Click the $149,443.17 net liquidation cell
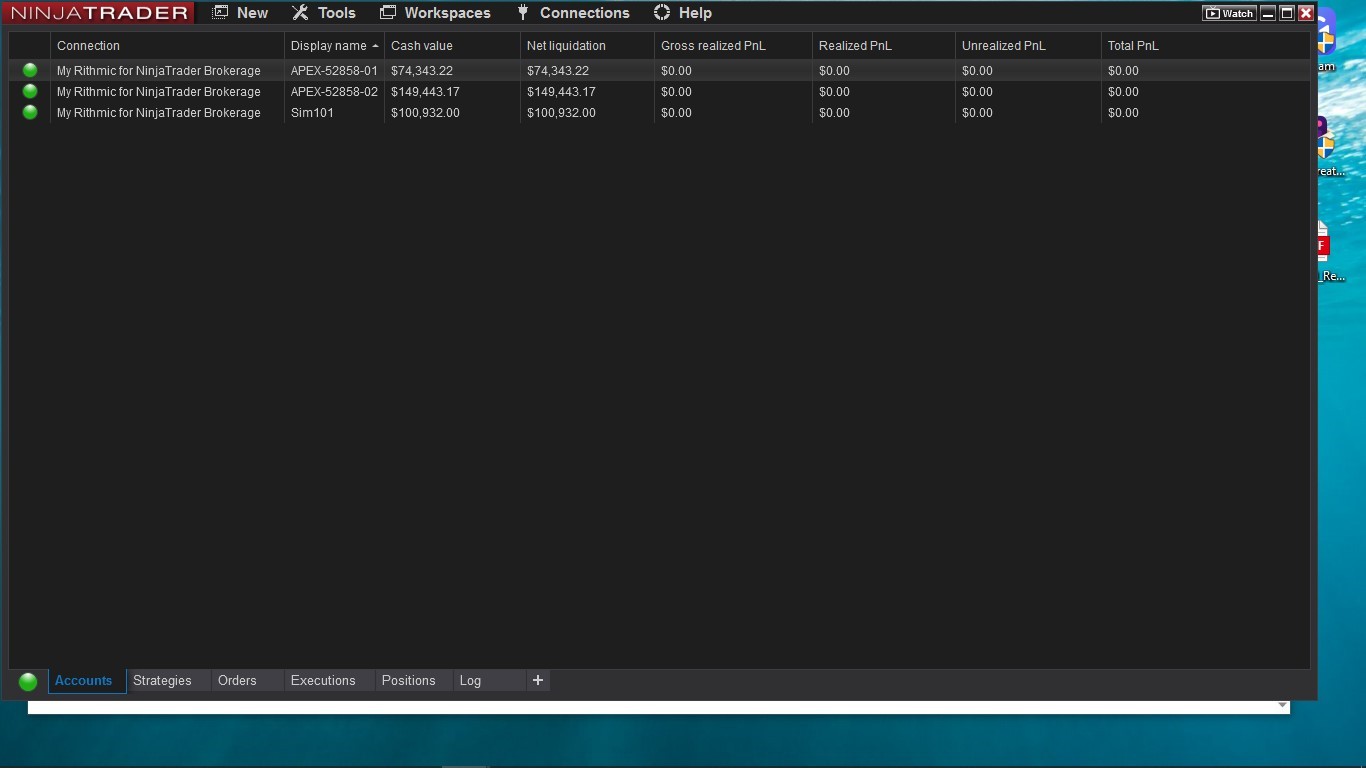 click(587, 92)
